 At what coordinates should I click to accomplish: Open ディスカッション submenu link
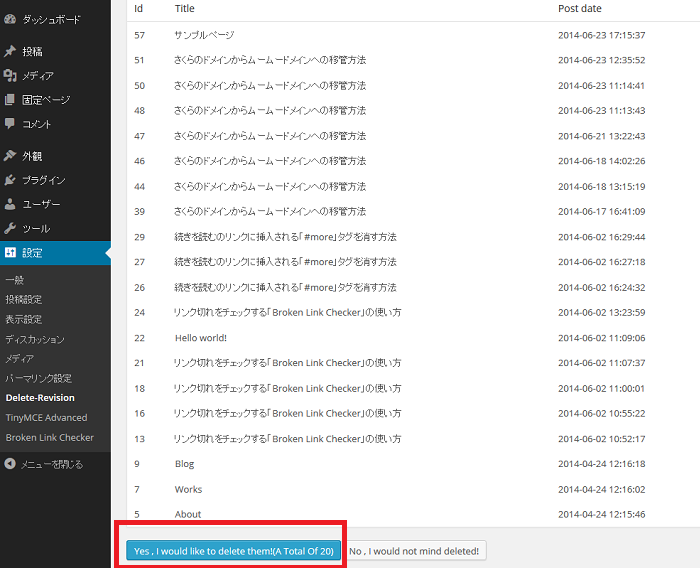pyautogui.click(x=35, y=339)
